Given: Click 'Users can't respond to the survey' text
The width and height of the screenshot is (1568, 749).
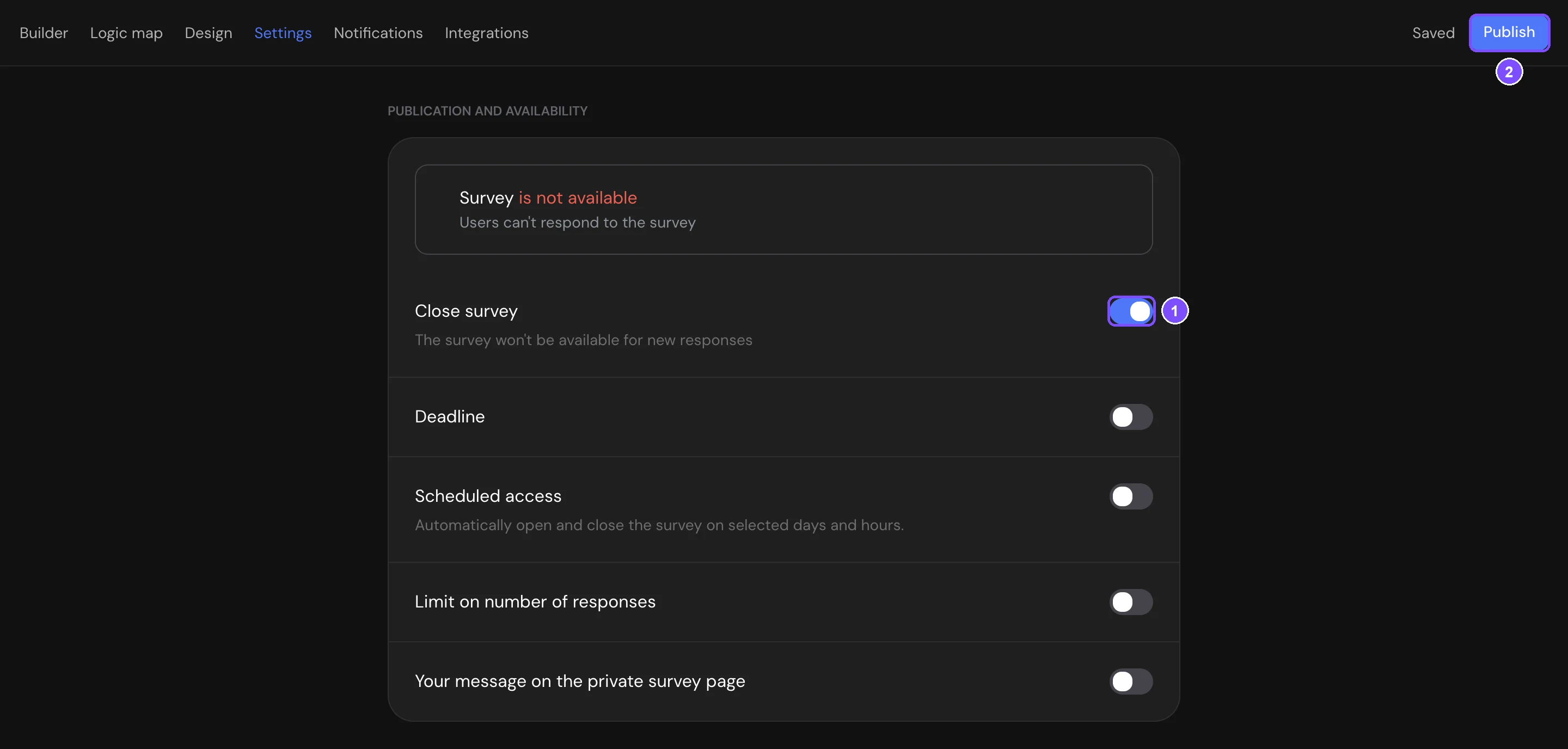Looking at the screenshot, I should coord(577,223).
